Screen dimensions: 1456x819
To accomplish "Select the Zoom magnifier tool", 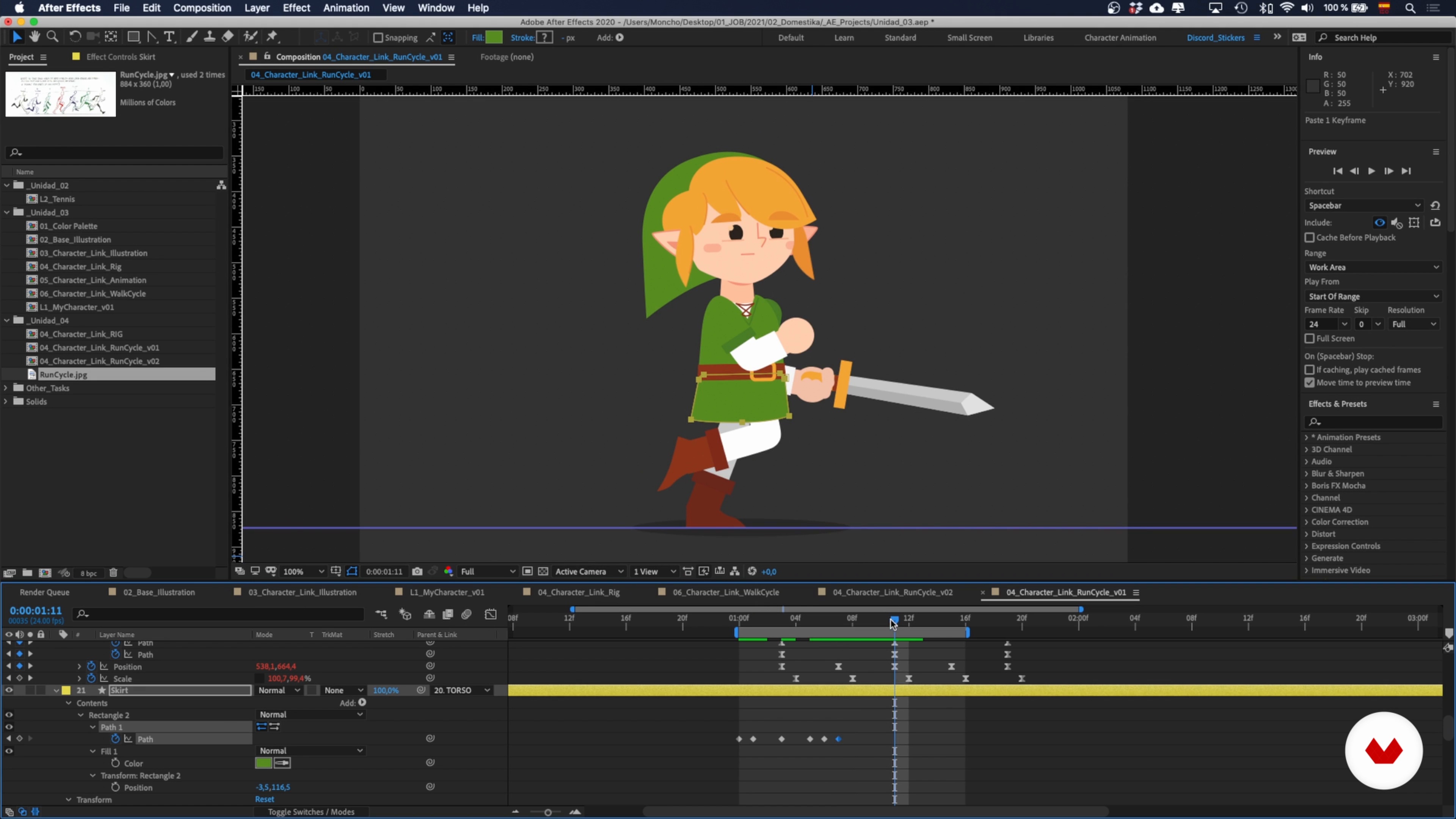I will 53,37.
